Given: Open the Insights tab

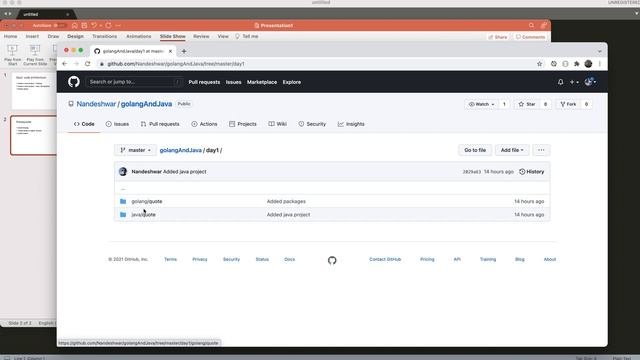Looking at the screenshot, I should pos(351,124).
